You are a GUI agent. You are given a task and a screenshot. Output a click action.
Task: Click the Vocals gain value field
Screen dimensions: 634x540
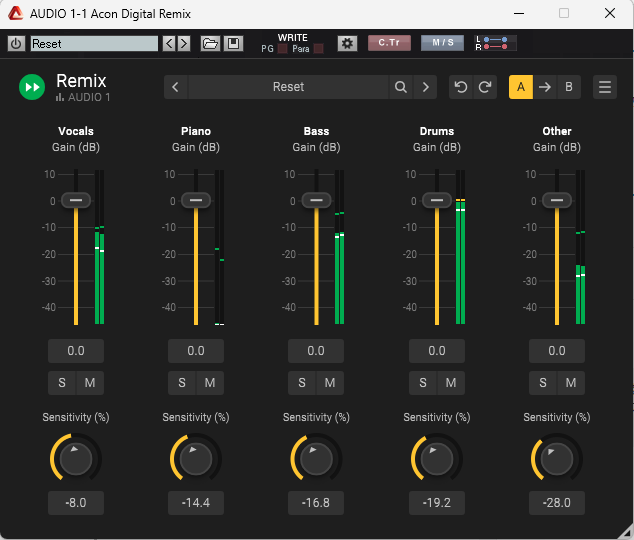(x=76, y=351)
